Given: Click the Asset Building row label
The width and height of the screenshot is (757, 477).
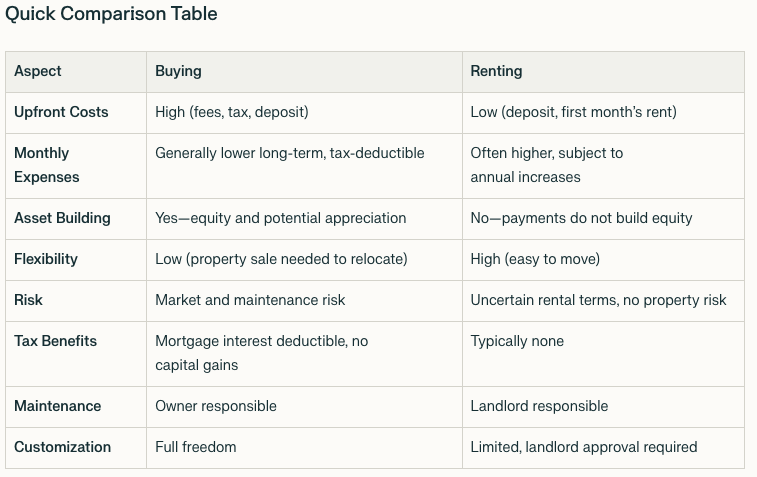Looking at the screenshot, I should point(62,218).
